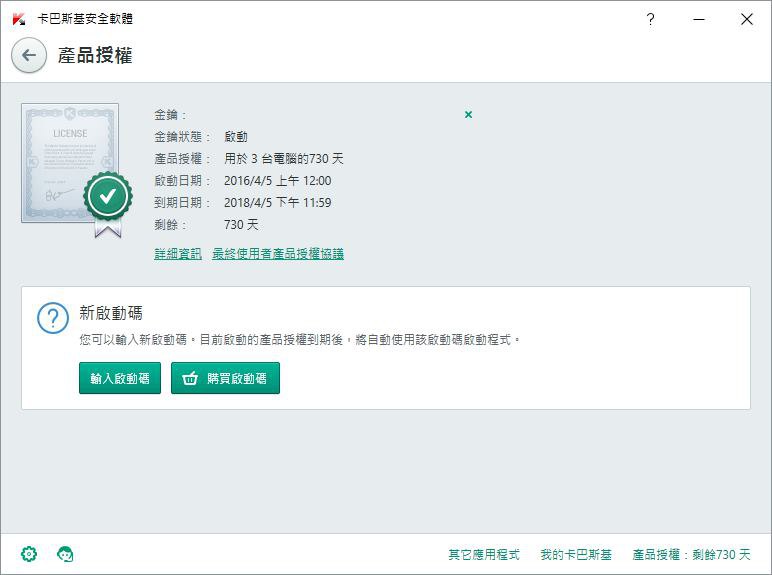Screen dimensions: 772x575
Task: Remove the key with green X
Action: [x=468, y=115]
